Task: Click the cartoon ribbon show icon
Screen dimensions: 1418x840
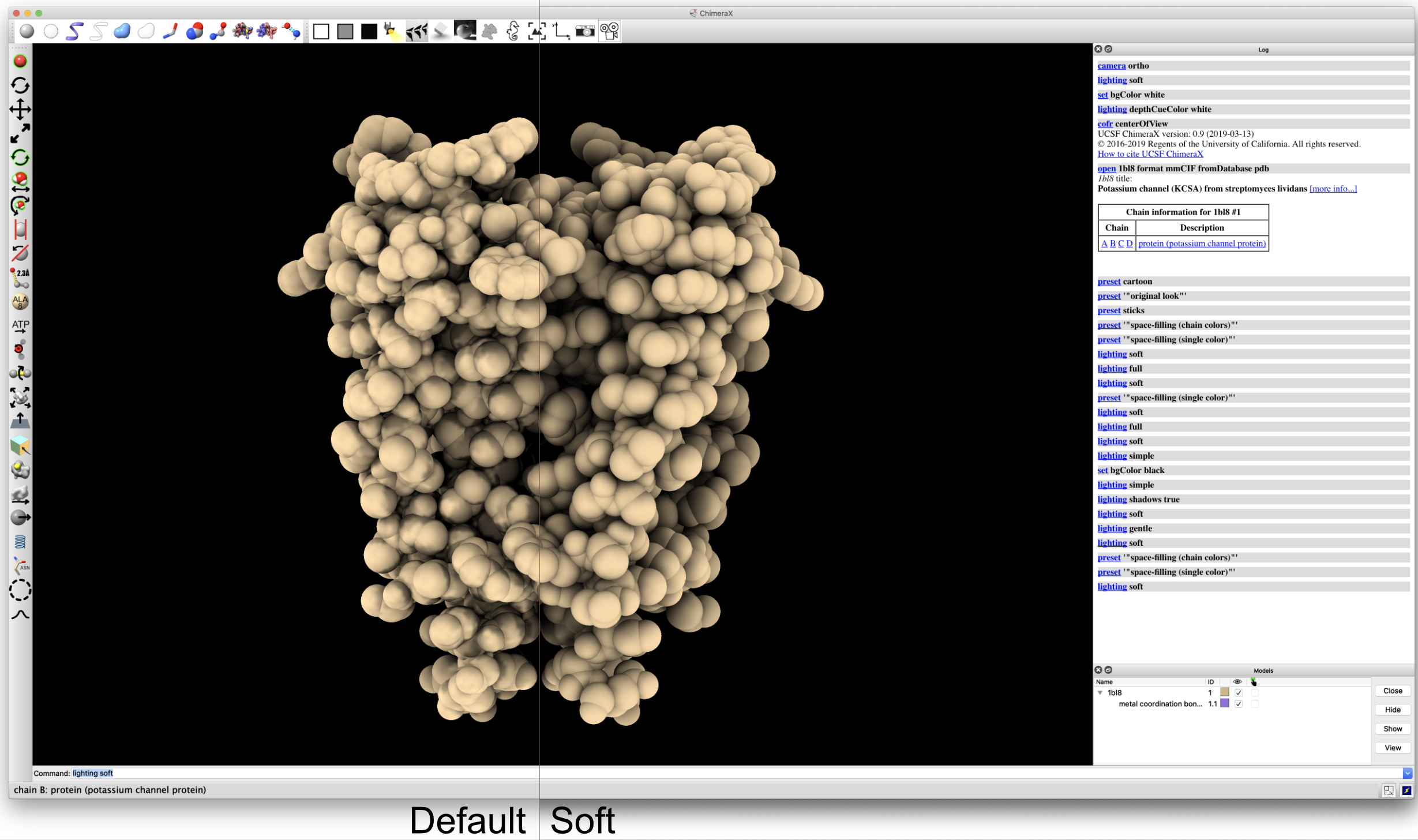Action: click(74, 31)
